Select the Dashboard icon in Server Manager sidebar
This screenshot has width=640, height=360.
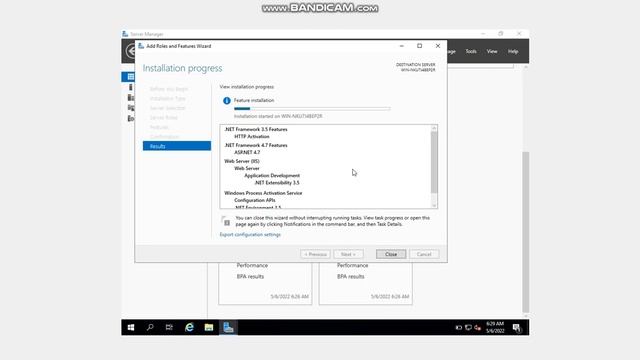click(130, 77)
